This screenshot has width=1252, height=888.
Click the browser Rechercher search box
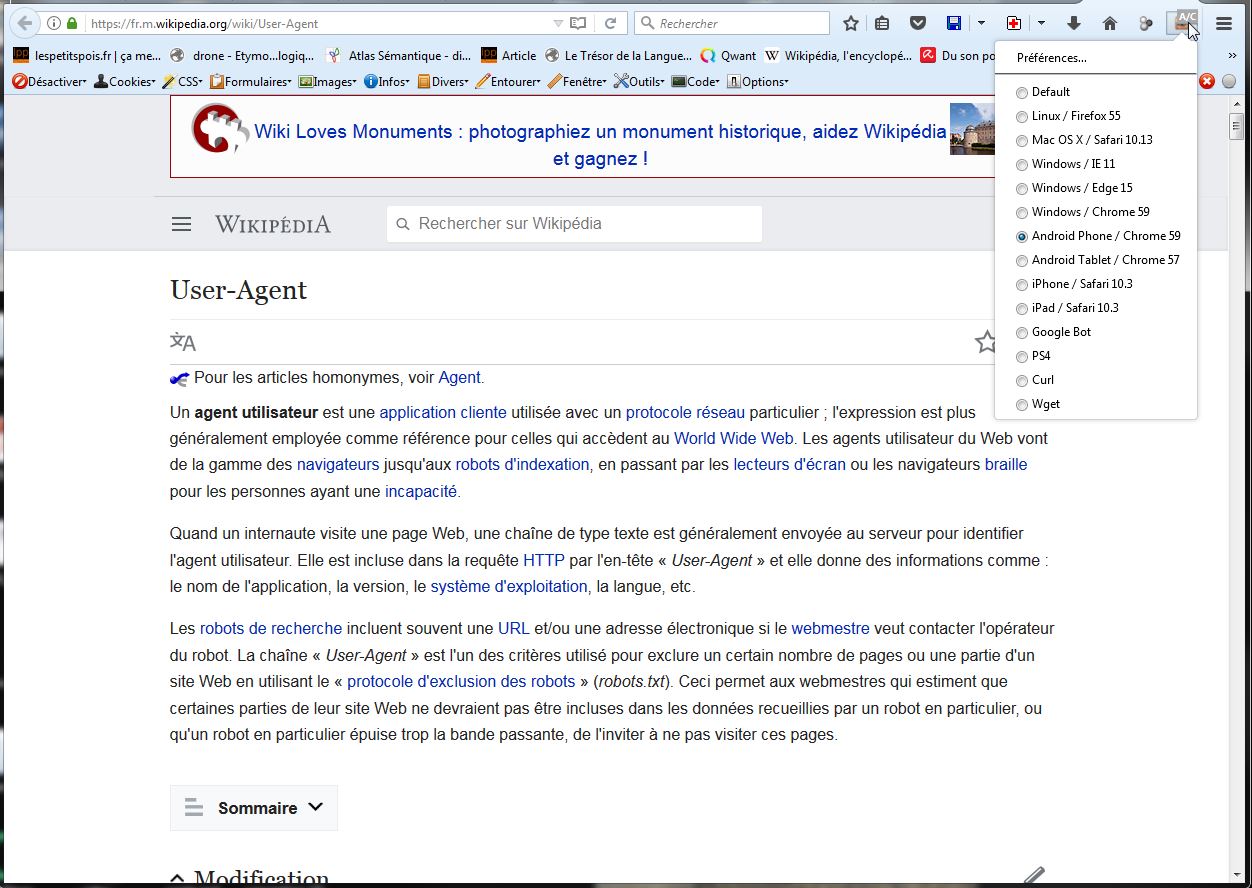pyautogui.click(x=732, y=23)
